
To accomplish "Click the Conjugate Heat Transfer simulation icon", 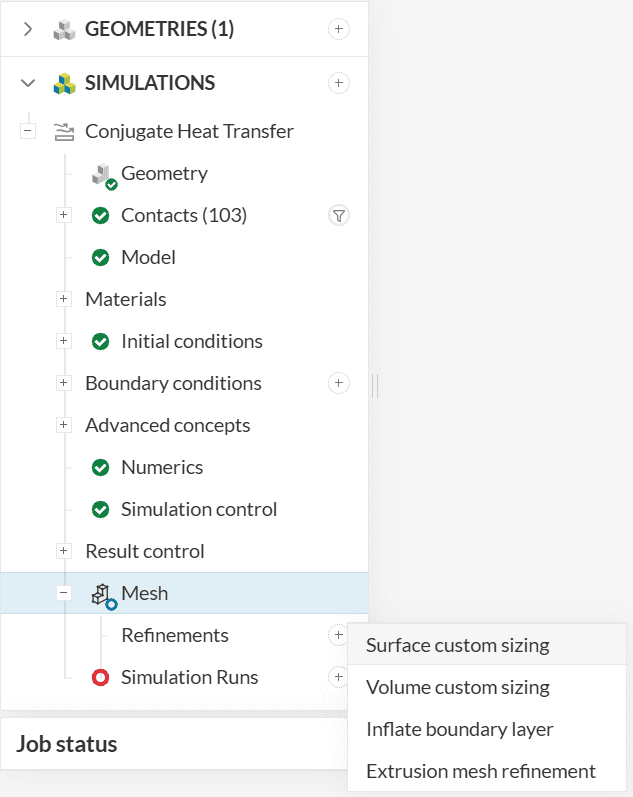I will click(x=64, y=131).
